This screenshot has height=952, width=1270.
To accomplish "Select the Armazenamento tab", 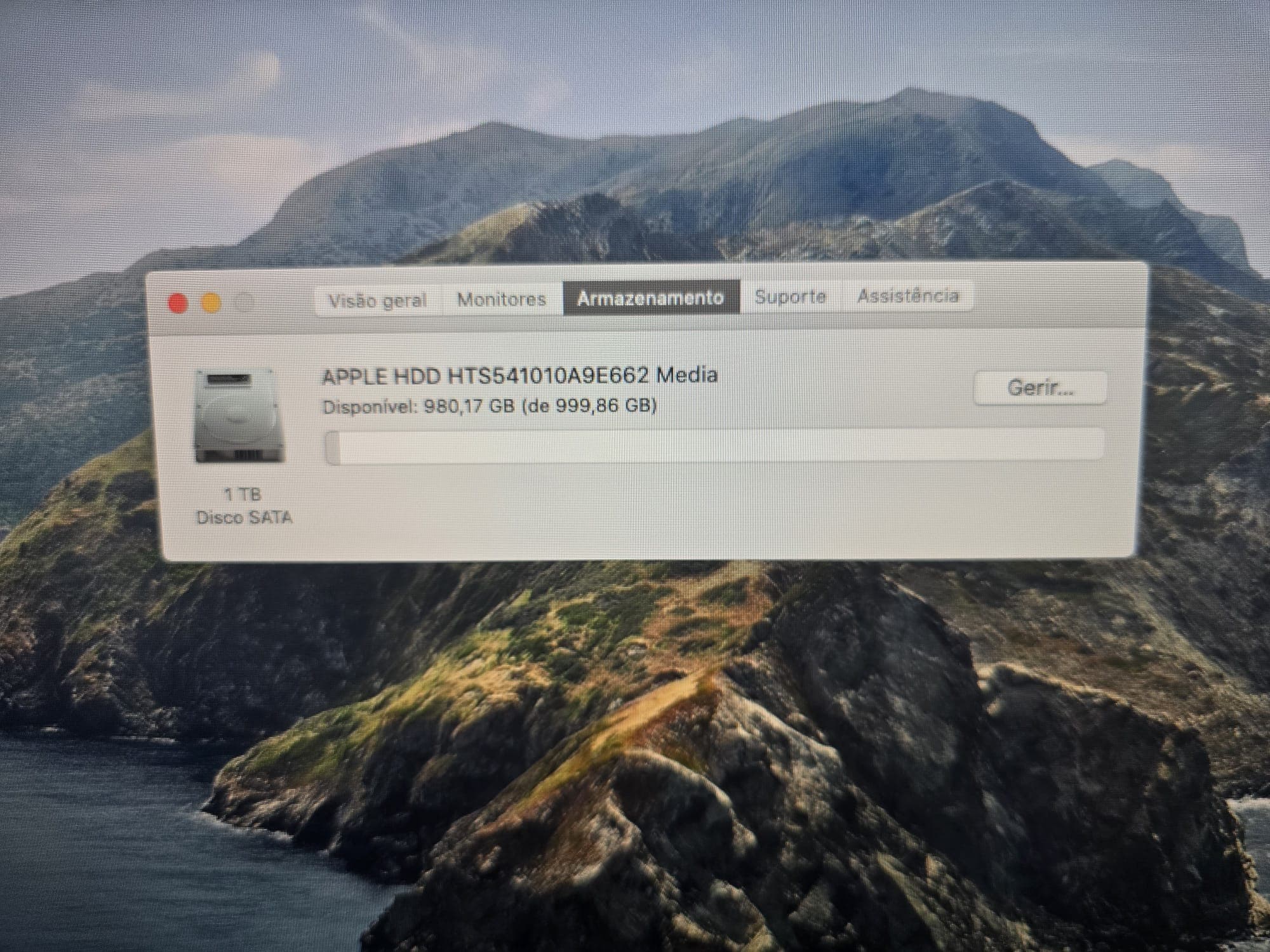I will pos(651,297).
